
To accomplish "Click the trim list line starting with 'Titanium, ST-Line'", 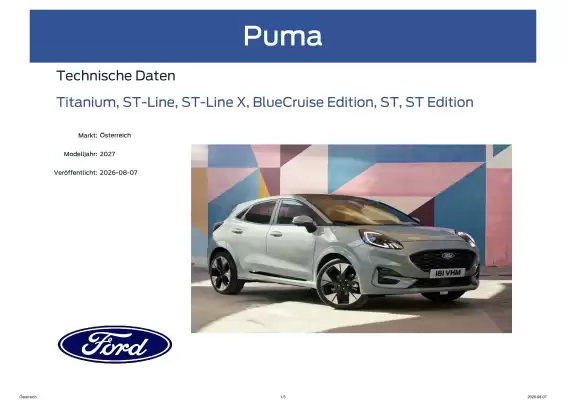I will point(265,102).
